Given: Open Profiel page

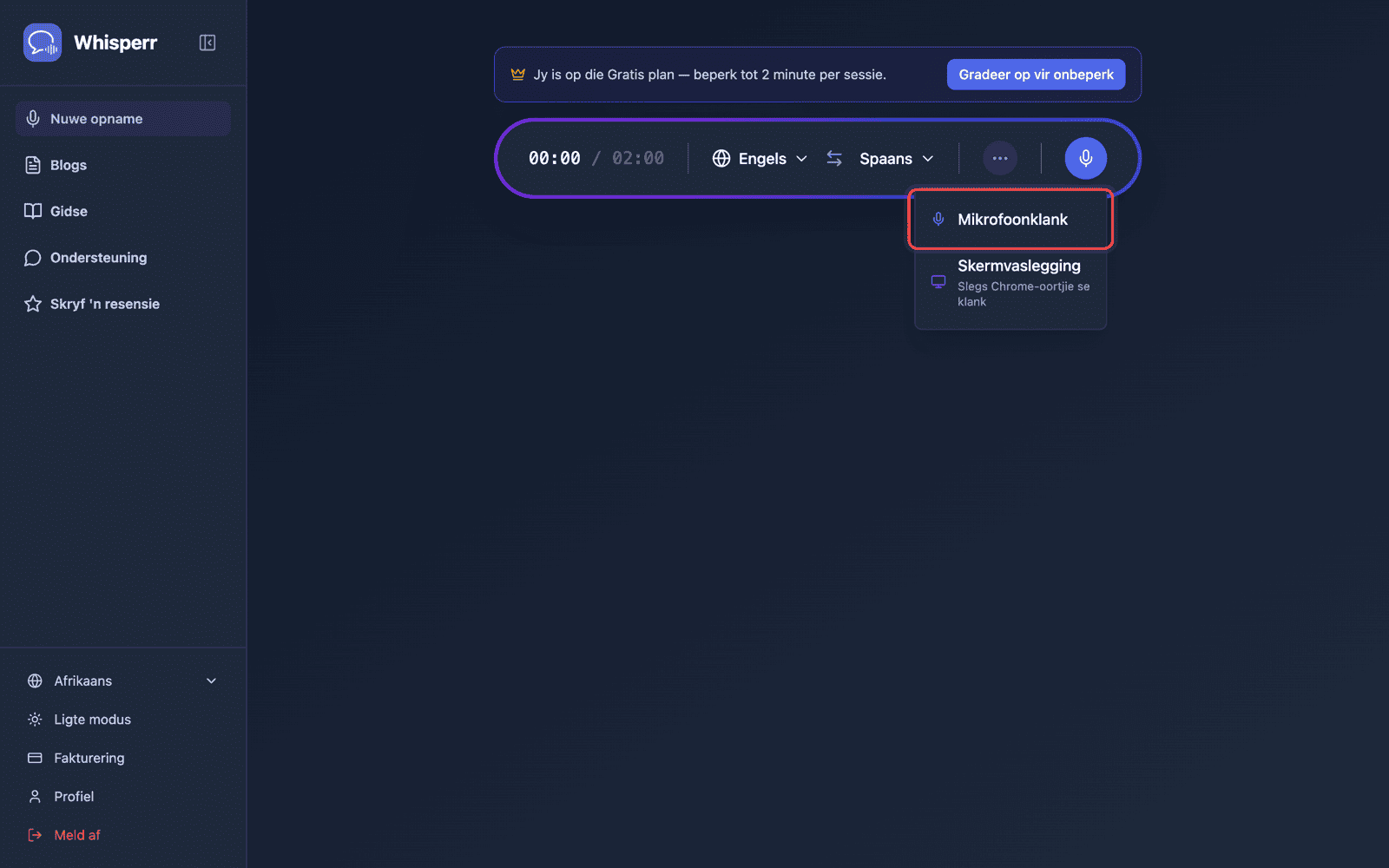Looking at the screenshot, I should point(122,796).
